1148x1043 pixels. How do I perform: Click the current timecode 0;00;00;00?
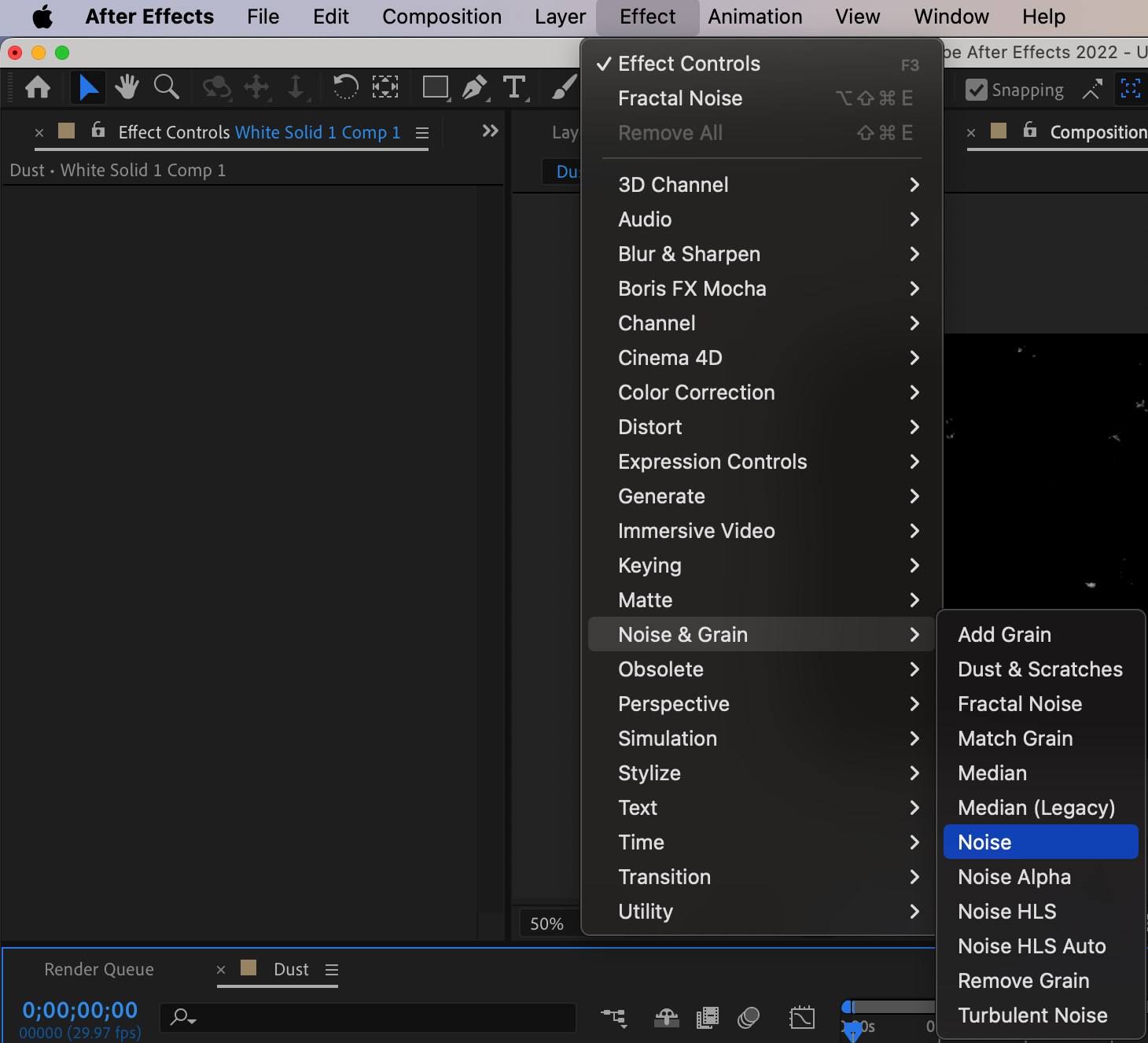click(79, 1010)
